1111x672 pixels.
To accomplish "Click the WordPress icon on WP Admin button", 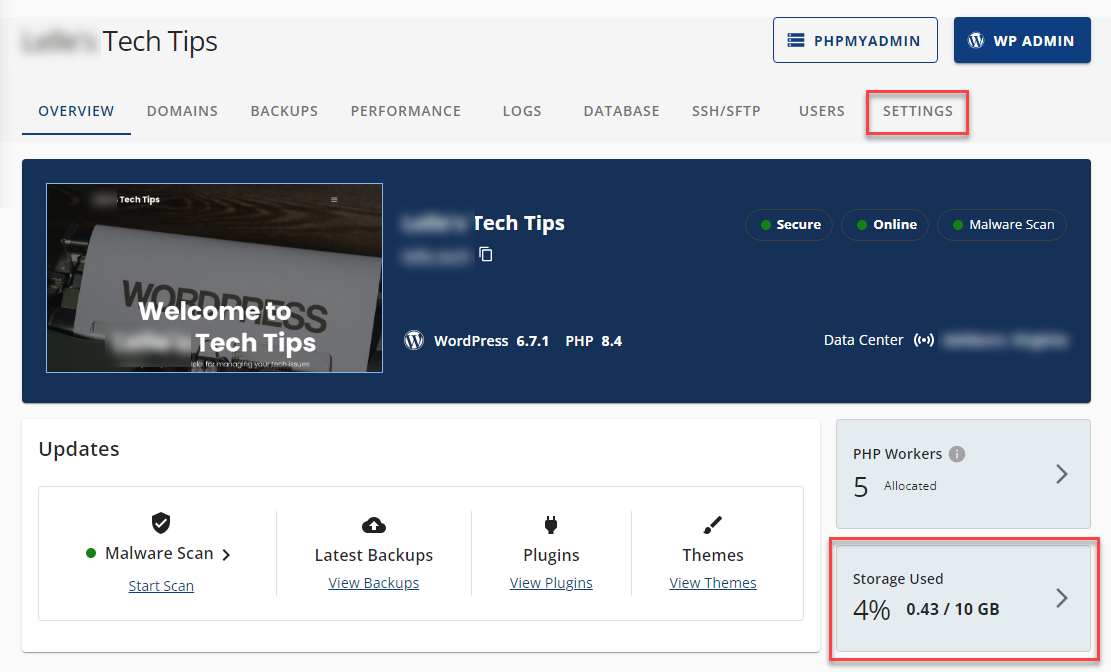I will [976, 40].
